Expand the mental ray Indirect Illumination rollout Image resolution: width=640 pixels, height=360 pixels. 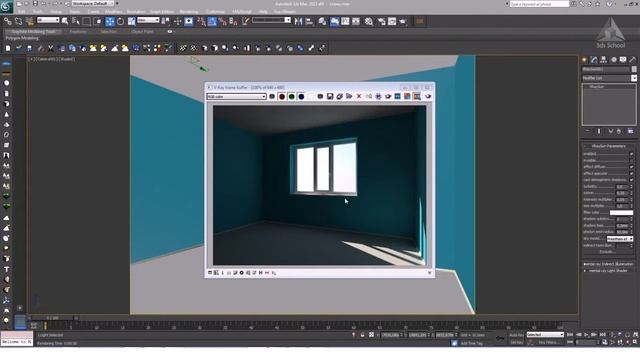click(608, 264)
